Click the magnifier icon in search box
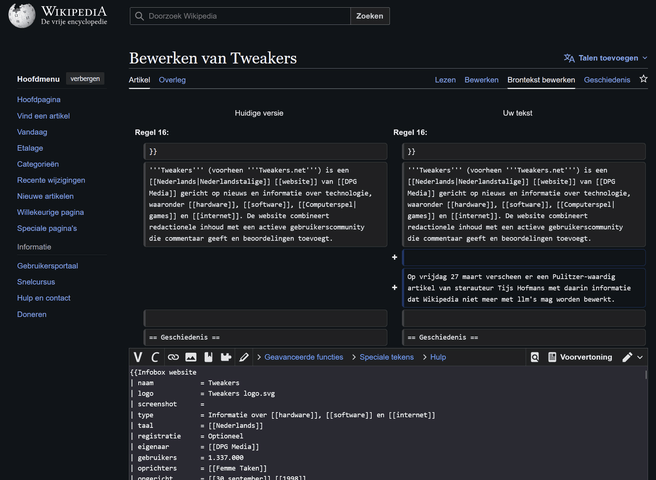This screenshot has width=656, height=480. click(x=139, y=16)
